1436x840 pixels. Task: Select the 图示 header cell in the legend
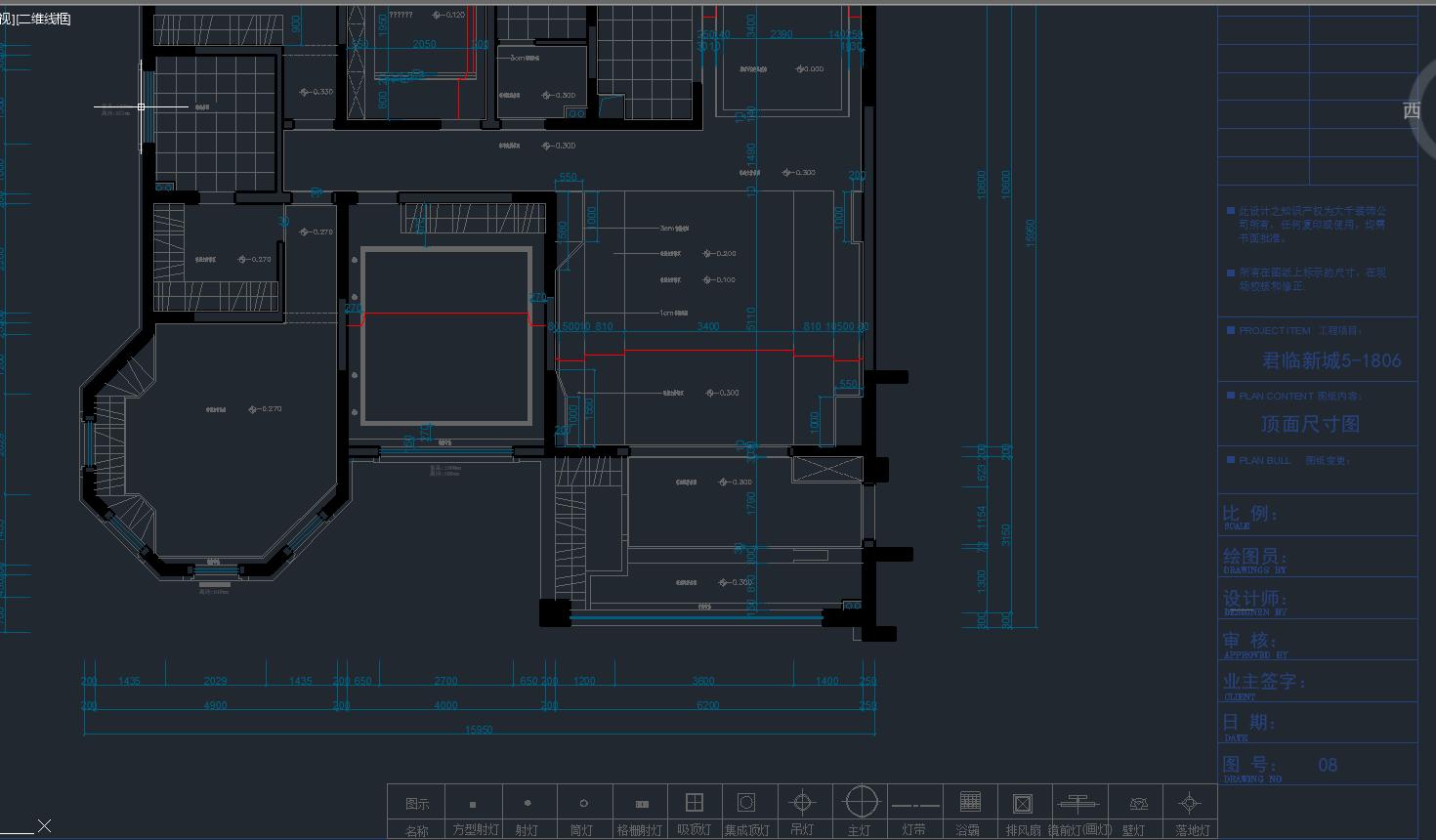click(x=417, y=804)
